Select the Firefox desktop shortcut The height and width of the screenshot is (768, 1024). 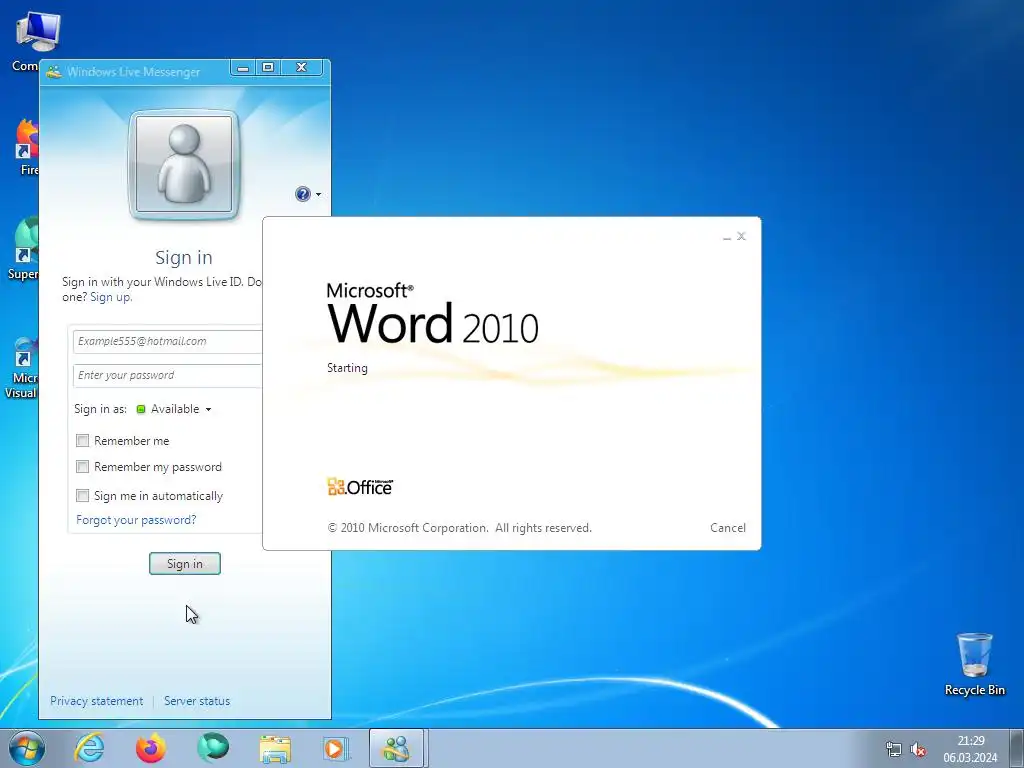tap(27, 147)
